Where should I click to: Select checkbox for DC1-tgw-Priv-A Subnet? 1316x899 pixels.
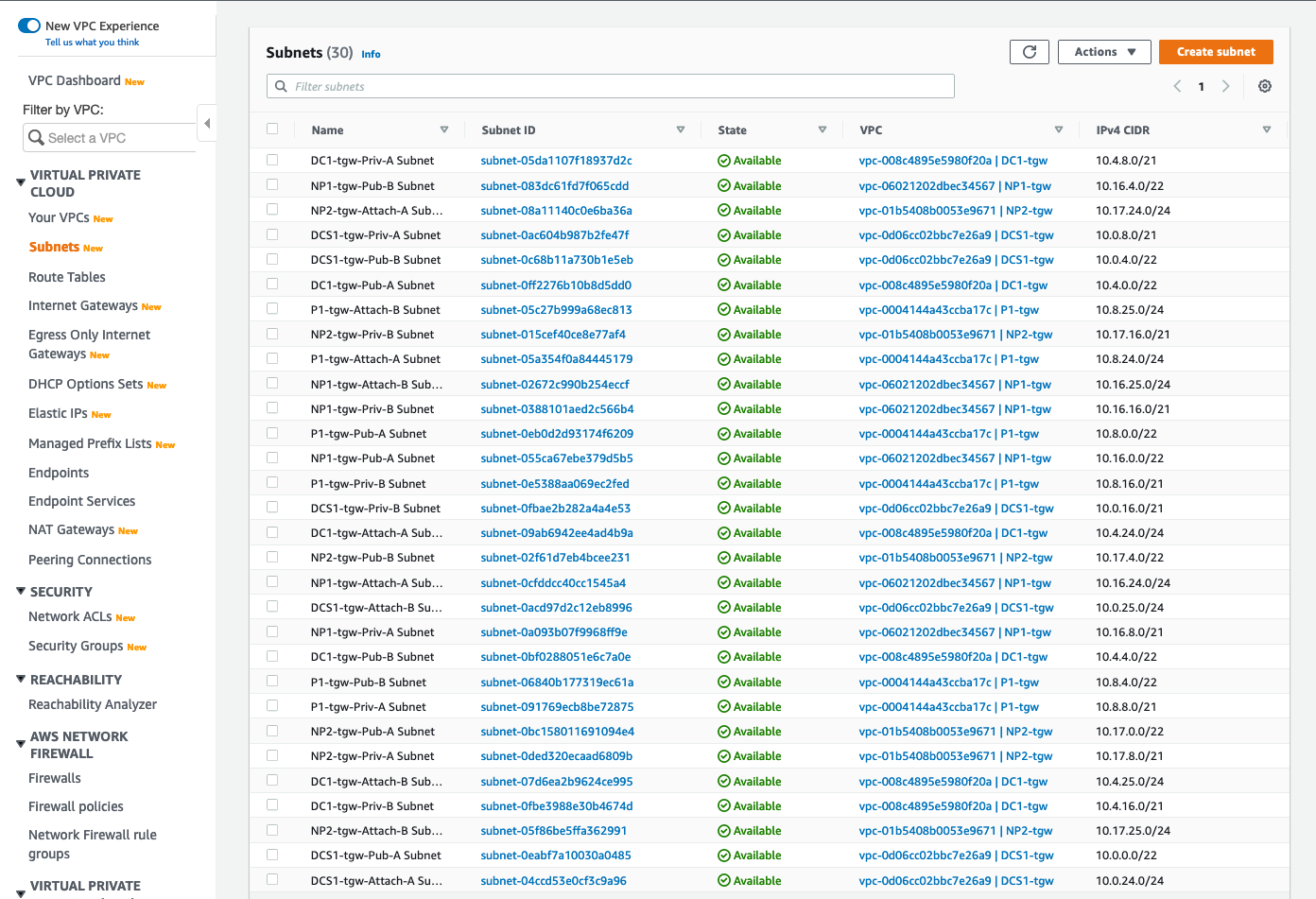tap(272, 161)
